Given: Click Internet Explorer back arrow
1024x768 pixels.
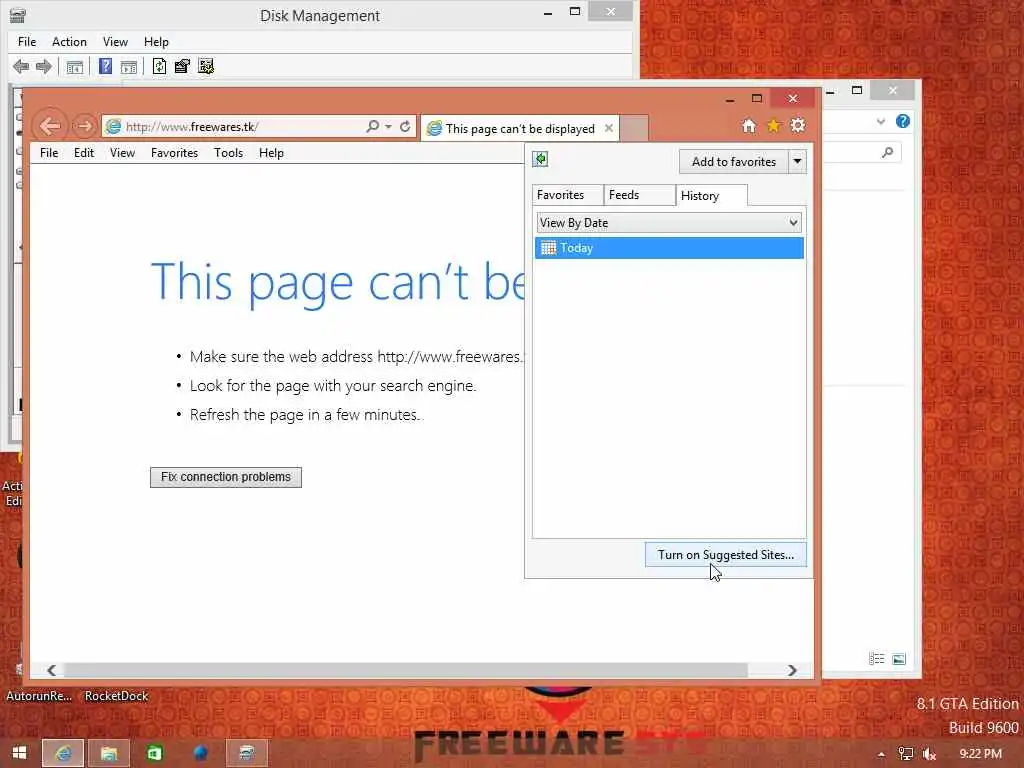Looking at the screenshot, I should click(x=50, y=125).
